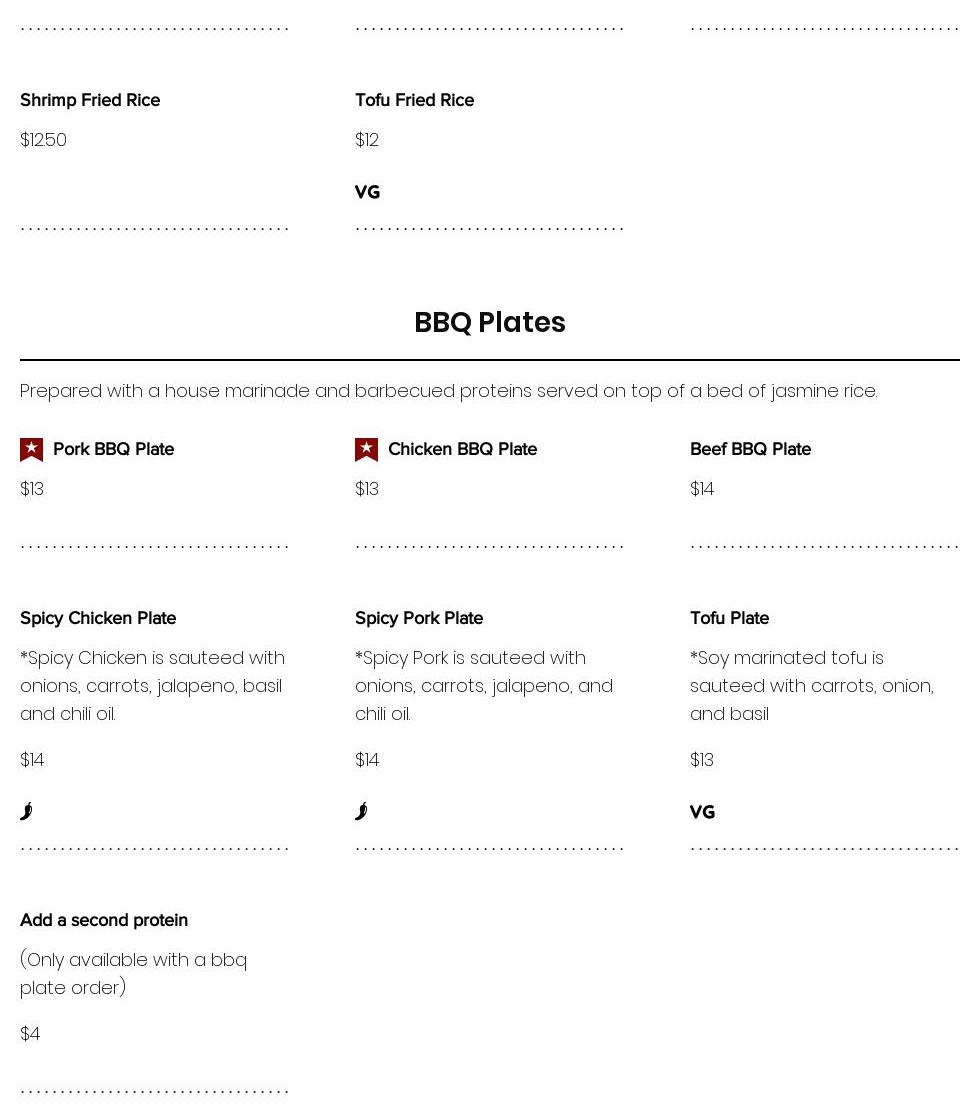Click the chili pepper icon under Spicy Pork Plate
Screen dimensions: 965x1113
point(362,811)
